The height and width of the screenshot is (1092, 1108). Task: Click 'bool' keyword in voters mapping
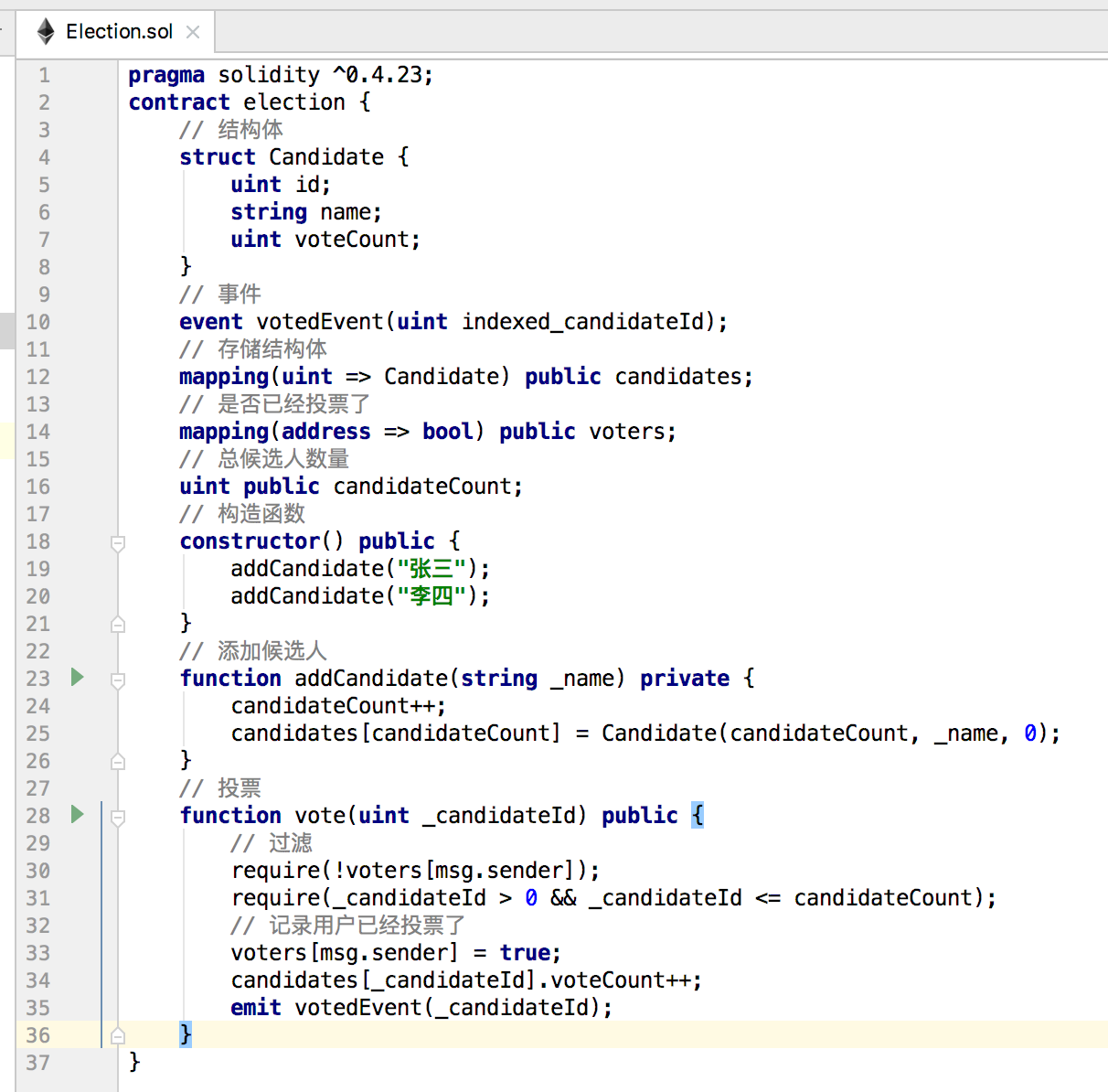(448, 432)
